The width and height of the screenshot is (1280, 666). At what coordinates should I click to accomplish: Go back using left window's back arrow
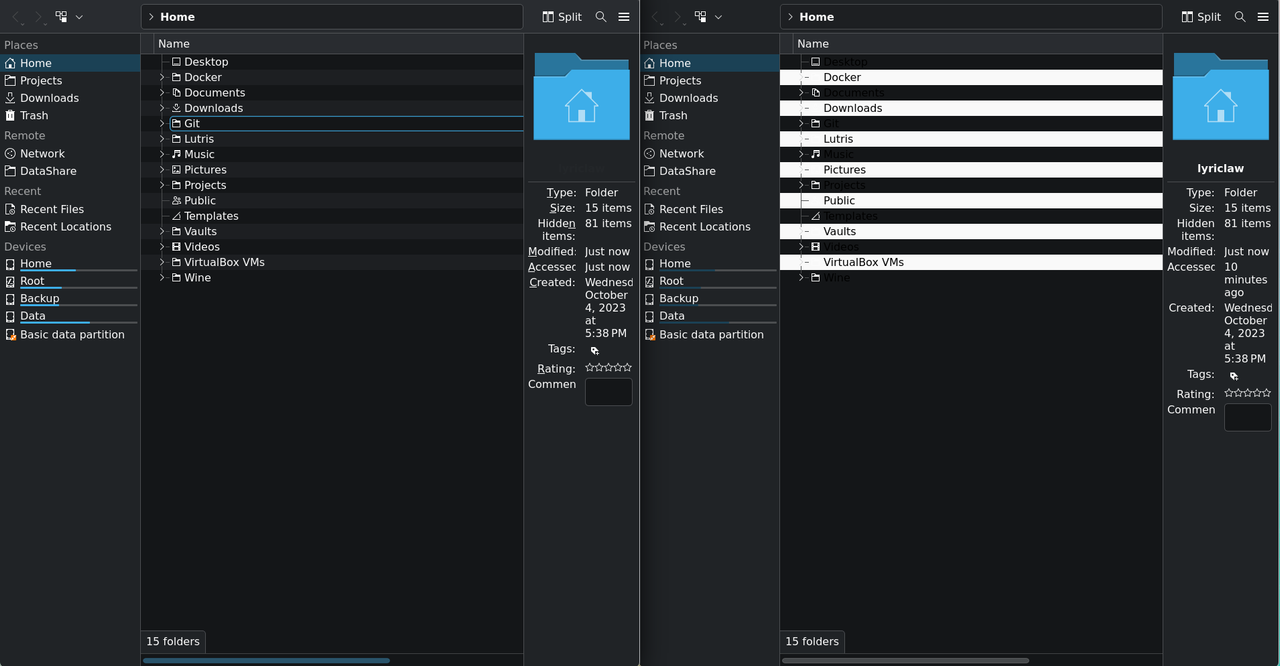pos(16,17)
